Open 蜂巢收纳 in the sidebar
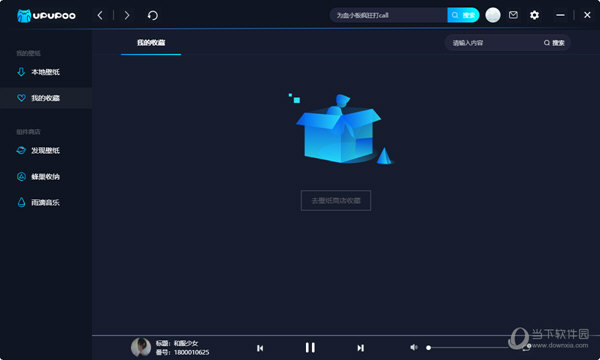The height and width of the screenshot is (360, 600). pyautogui.click(x=46, y=176)
